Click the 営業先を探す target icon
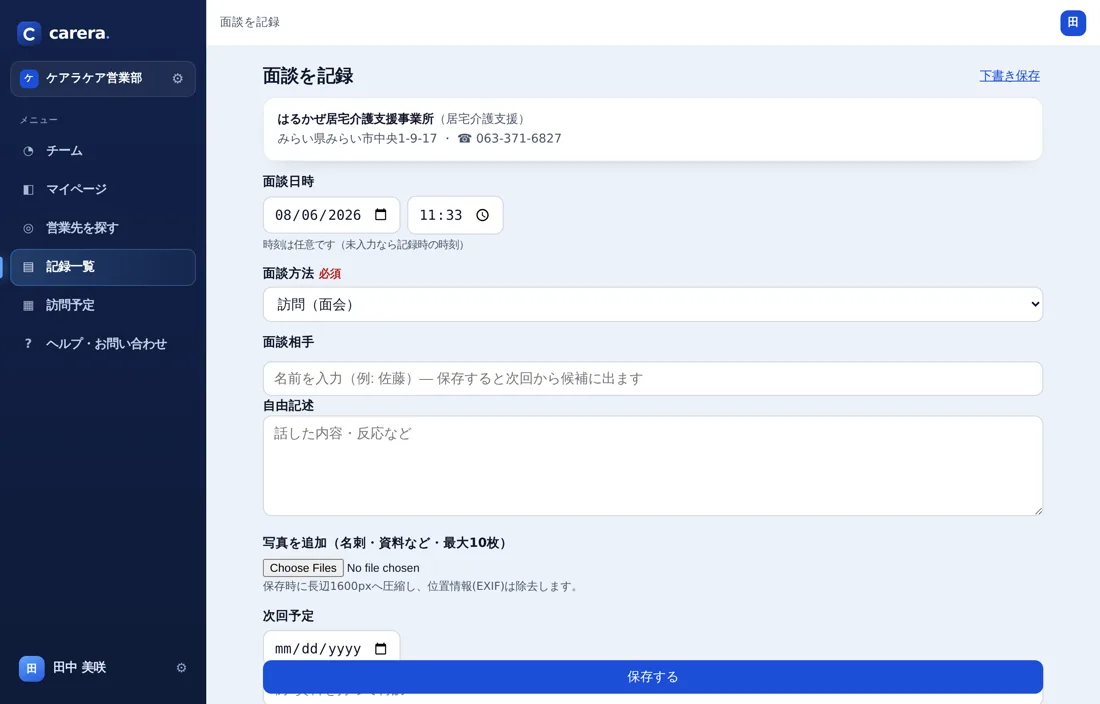Image resolution: width=1100 pixels, height=704 pixels. tap(28, 228)
